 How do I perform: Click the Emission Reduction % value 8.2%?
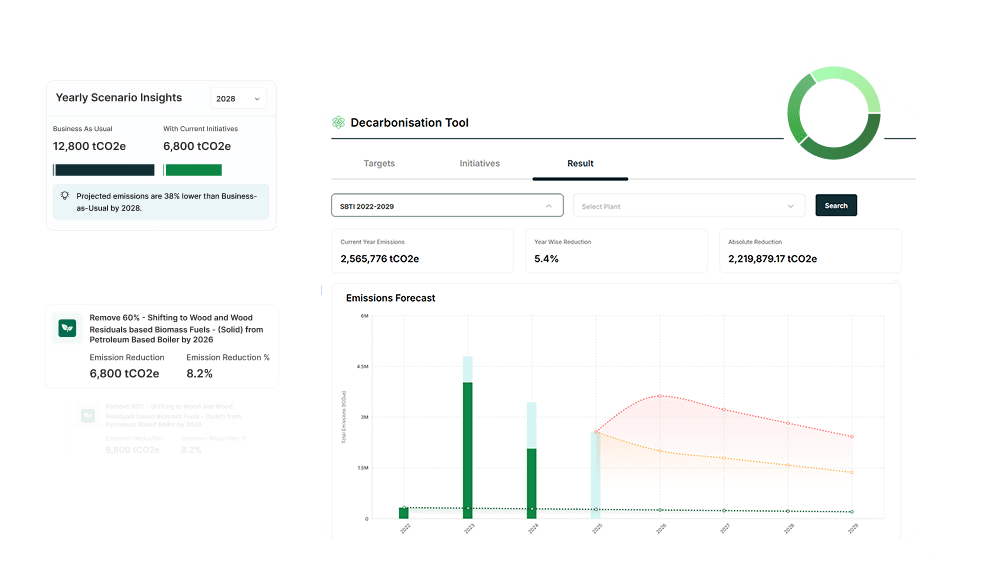coord(199,374)
